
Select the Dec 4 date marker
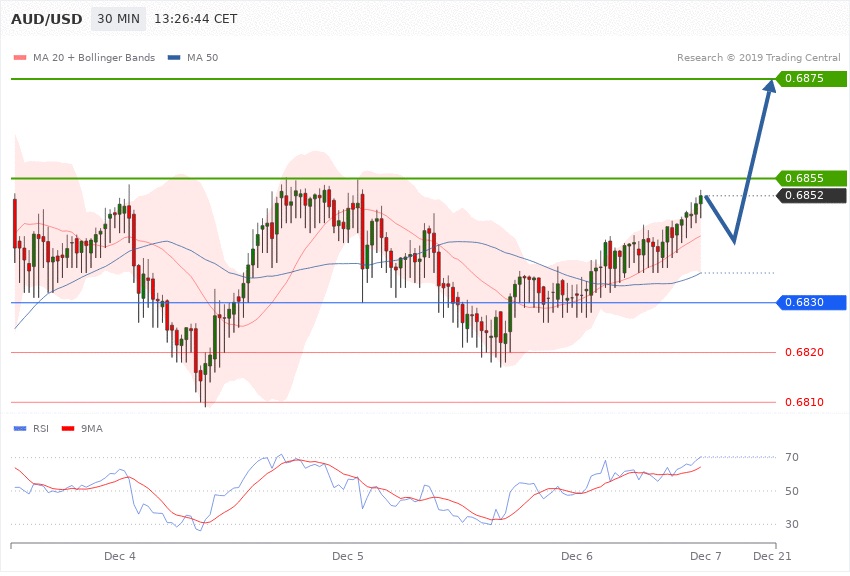120,555
